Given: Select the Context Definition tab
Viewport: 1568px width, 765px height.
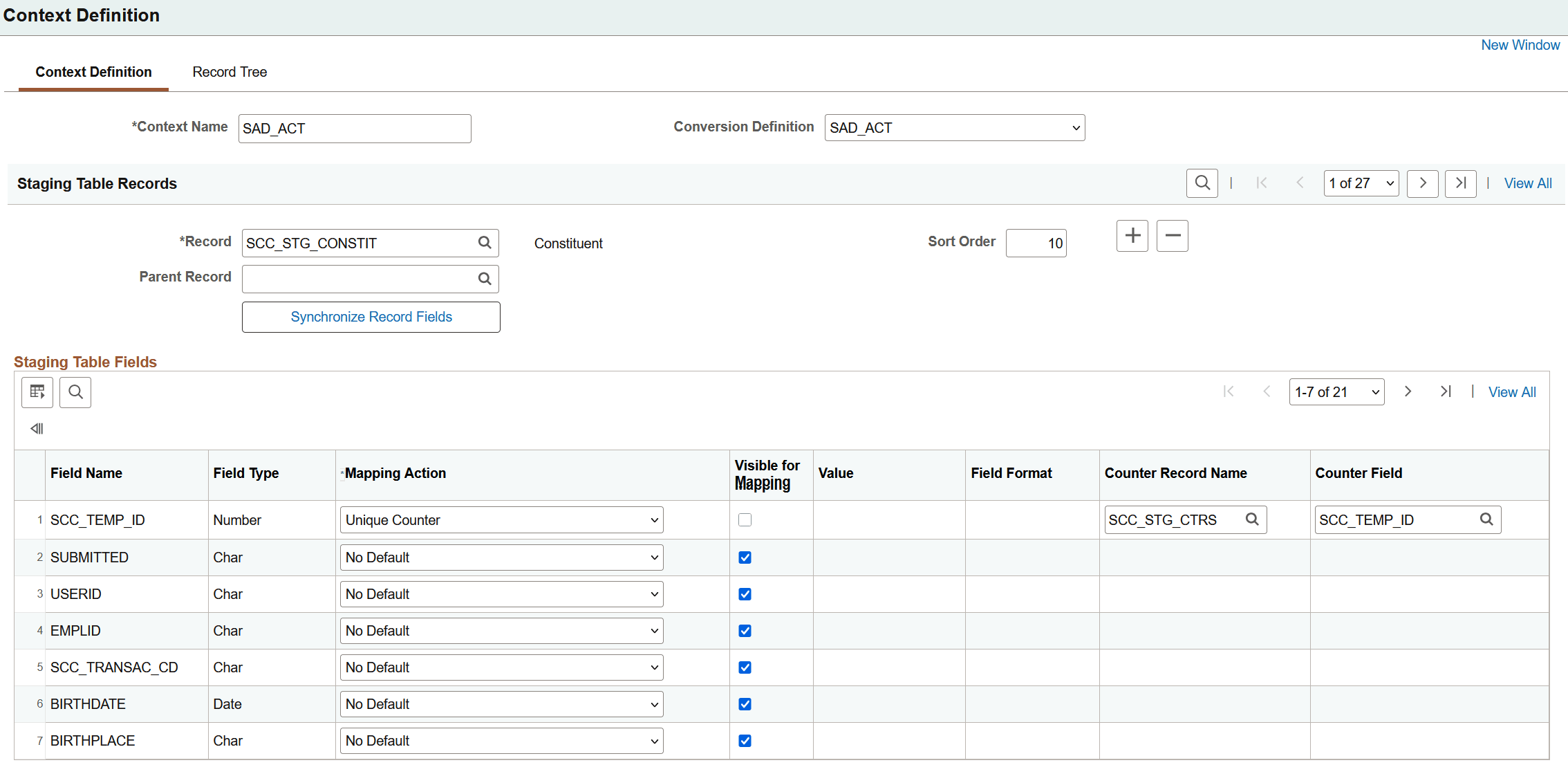Looking at the screenshot, I should coord(93,72).
